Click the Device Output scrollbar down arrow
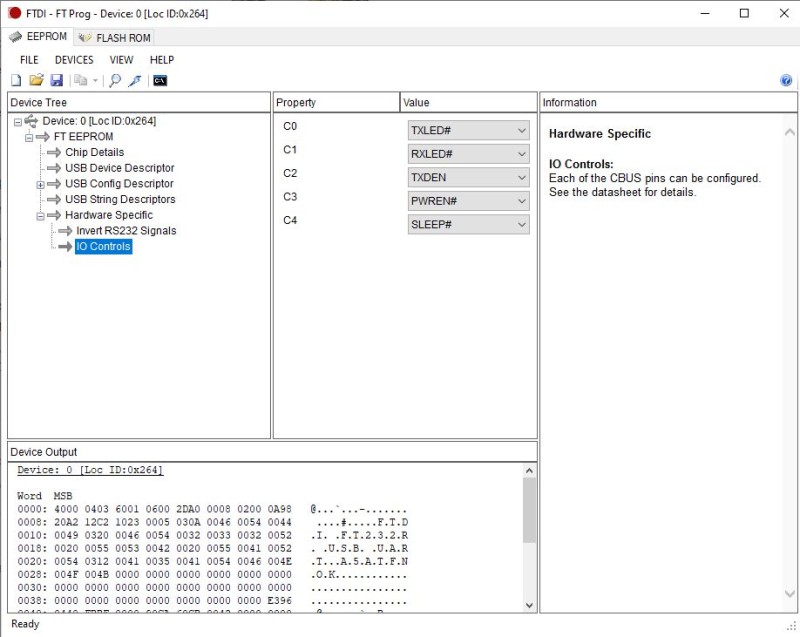 (x=529, y=605)
